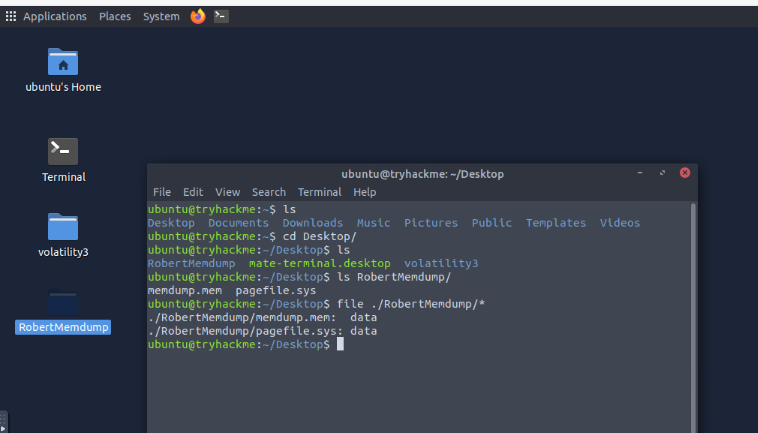This screenshot has width=758, height=433.
Task: Open the terminal Edit menu
Action: (x=193, y=192)
